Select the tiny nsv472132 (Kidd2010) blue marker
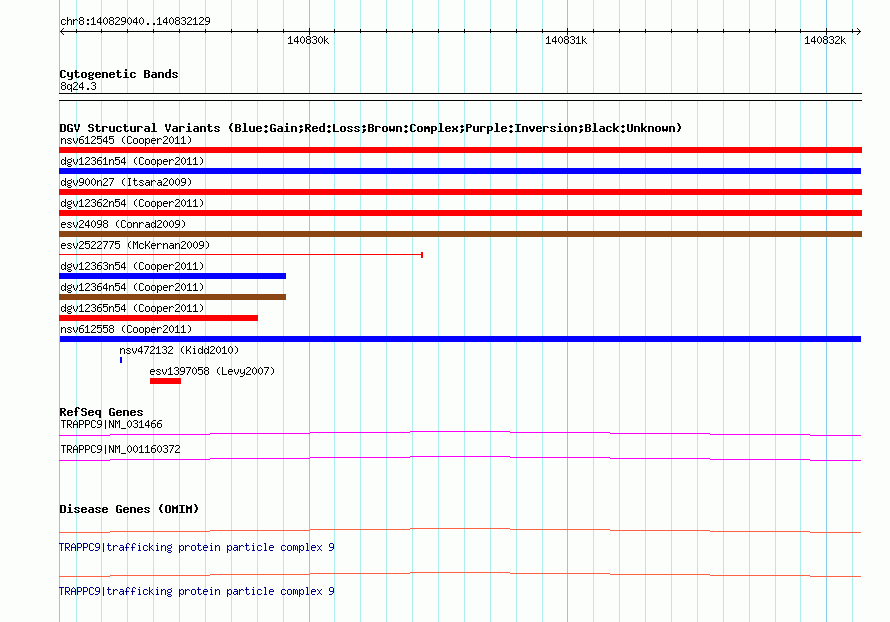The height and width of the screenshot is (622, 890). coord(121,360)
